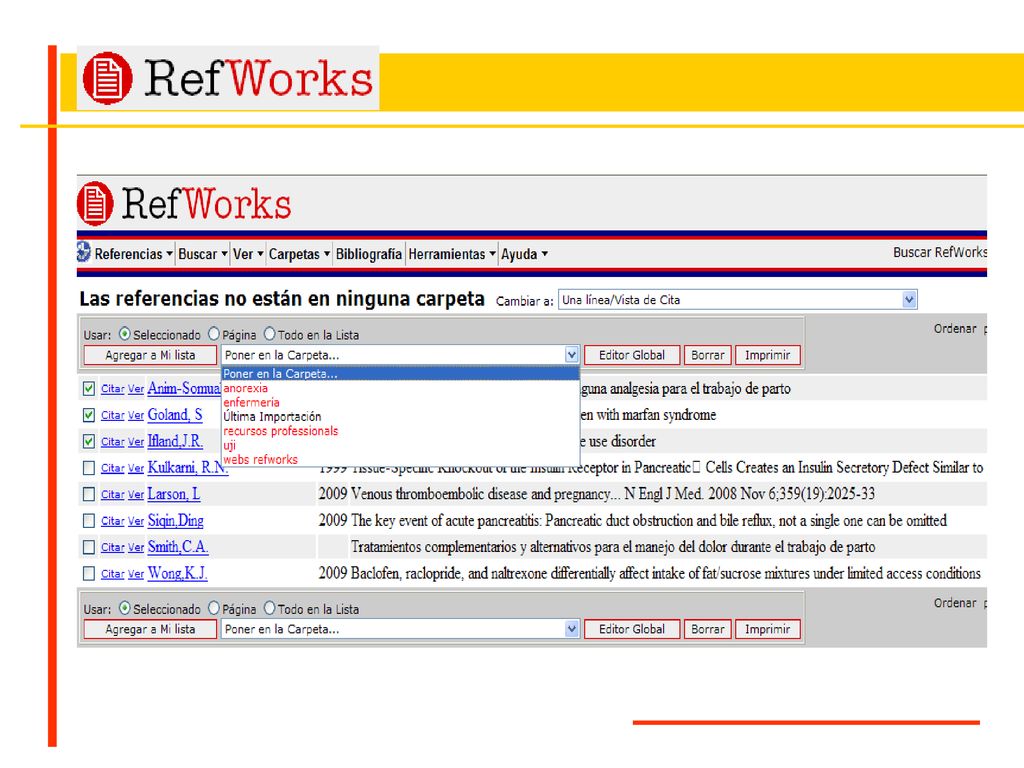Open the Goland, S author link

(x=175, y=415)
